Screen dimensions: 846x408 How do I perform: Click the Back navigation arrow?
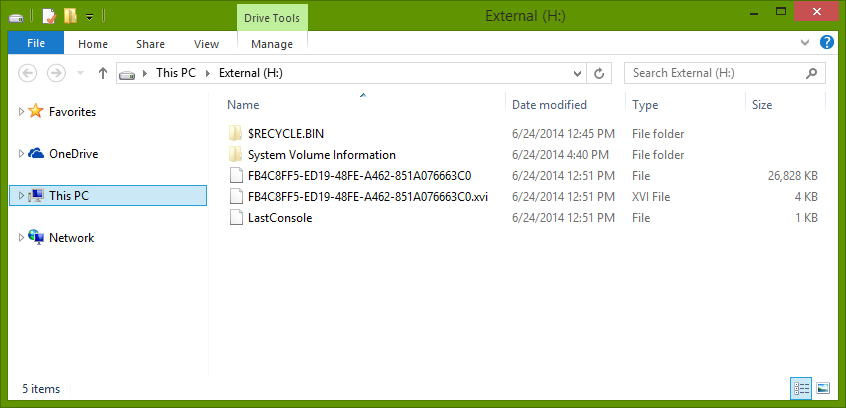coord(28,73)
